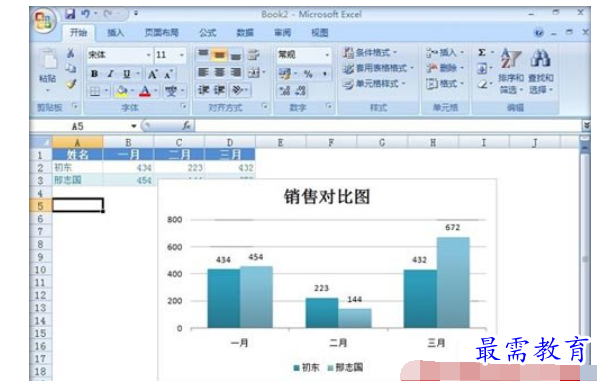Open text orientation options
This screenshot has height=381, width=597.
coord(238,90)
